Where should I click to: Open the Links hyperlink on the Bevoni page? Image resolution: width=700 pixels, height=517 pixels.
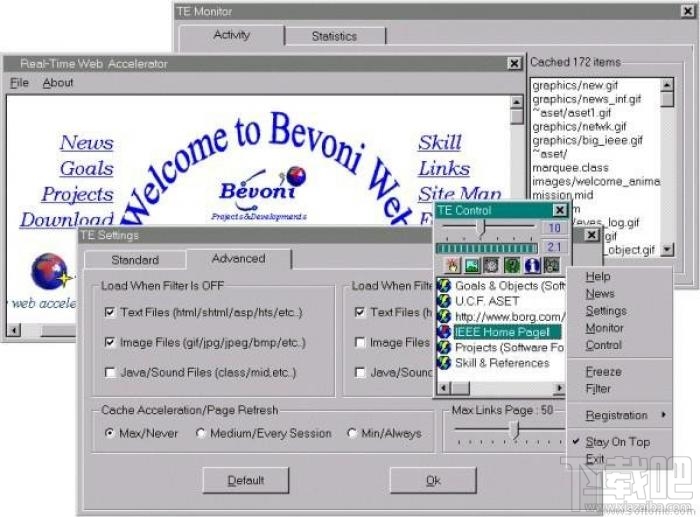pyautogui.click(x=444, y=169)
